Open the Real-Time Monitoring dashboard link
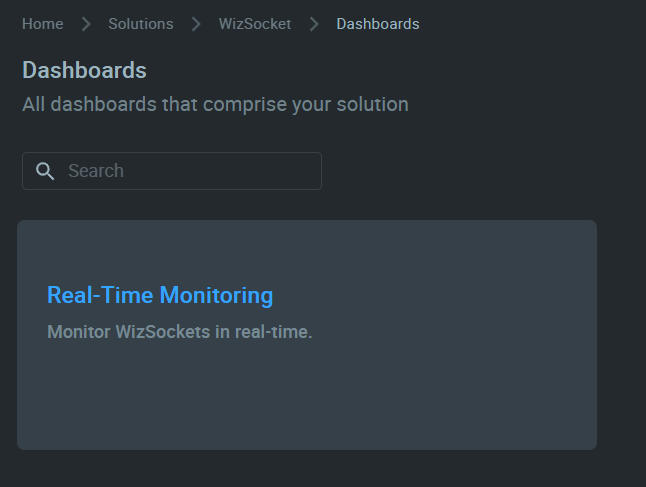The image size is (646, 487). coord(160,295)
